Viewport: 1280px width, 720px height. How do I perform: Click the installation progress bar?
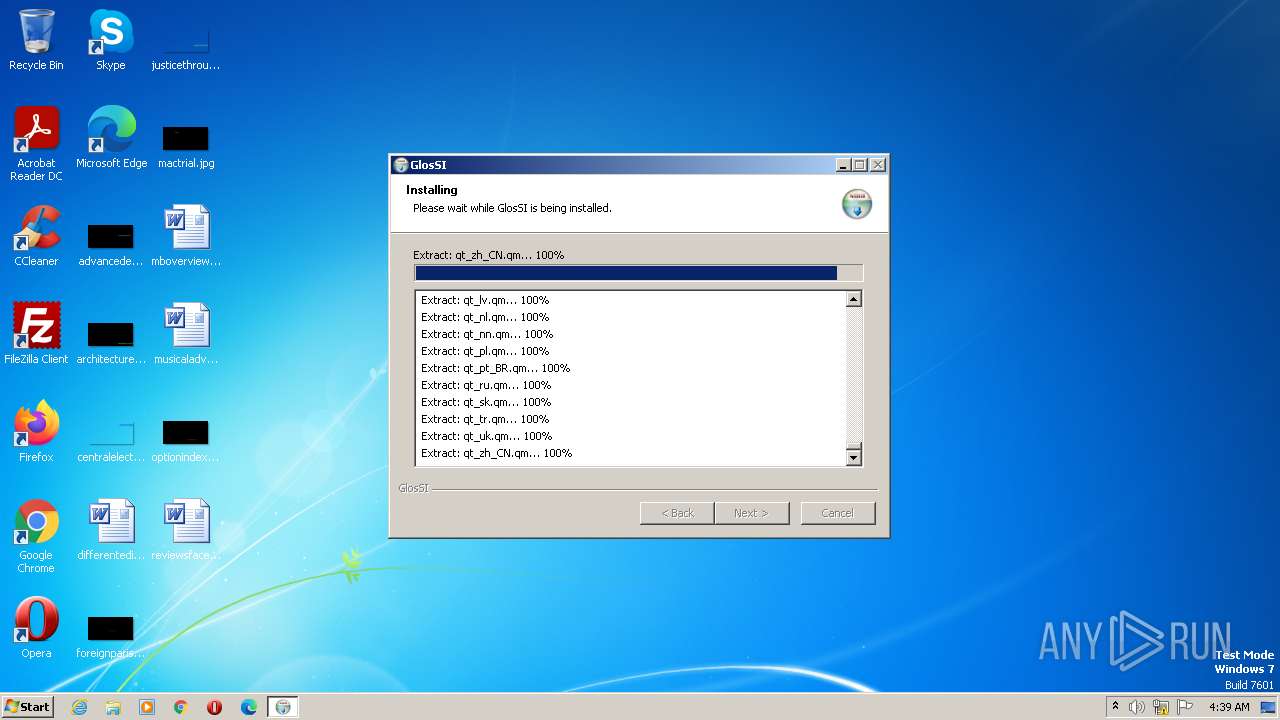coord(638,273)
